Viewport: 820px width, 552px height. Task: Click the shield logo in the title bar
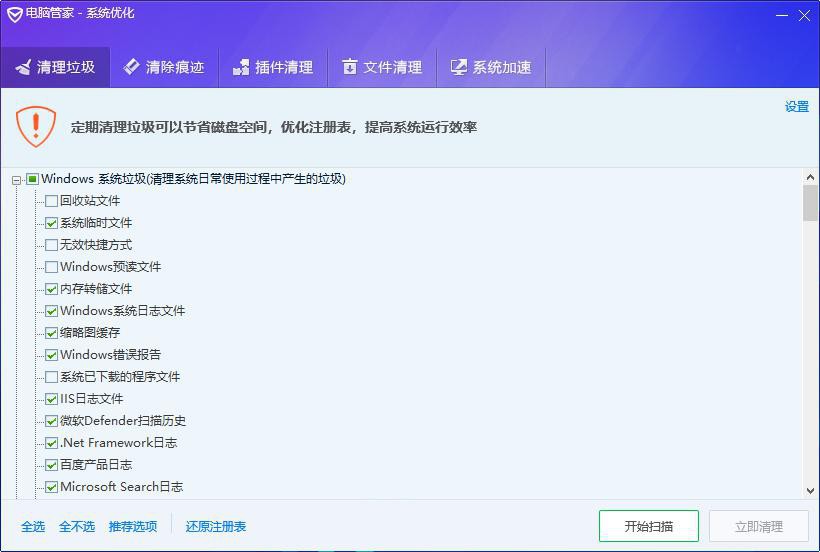click(x=14, y=14)
